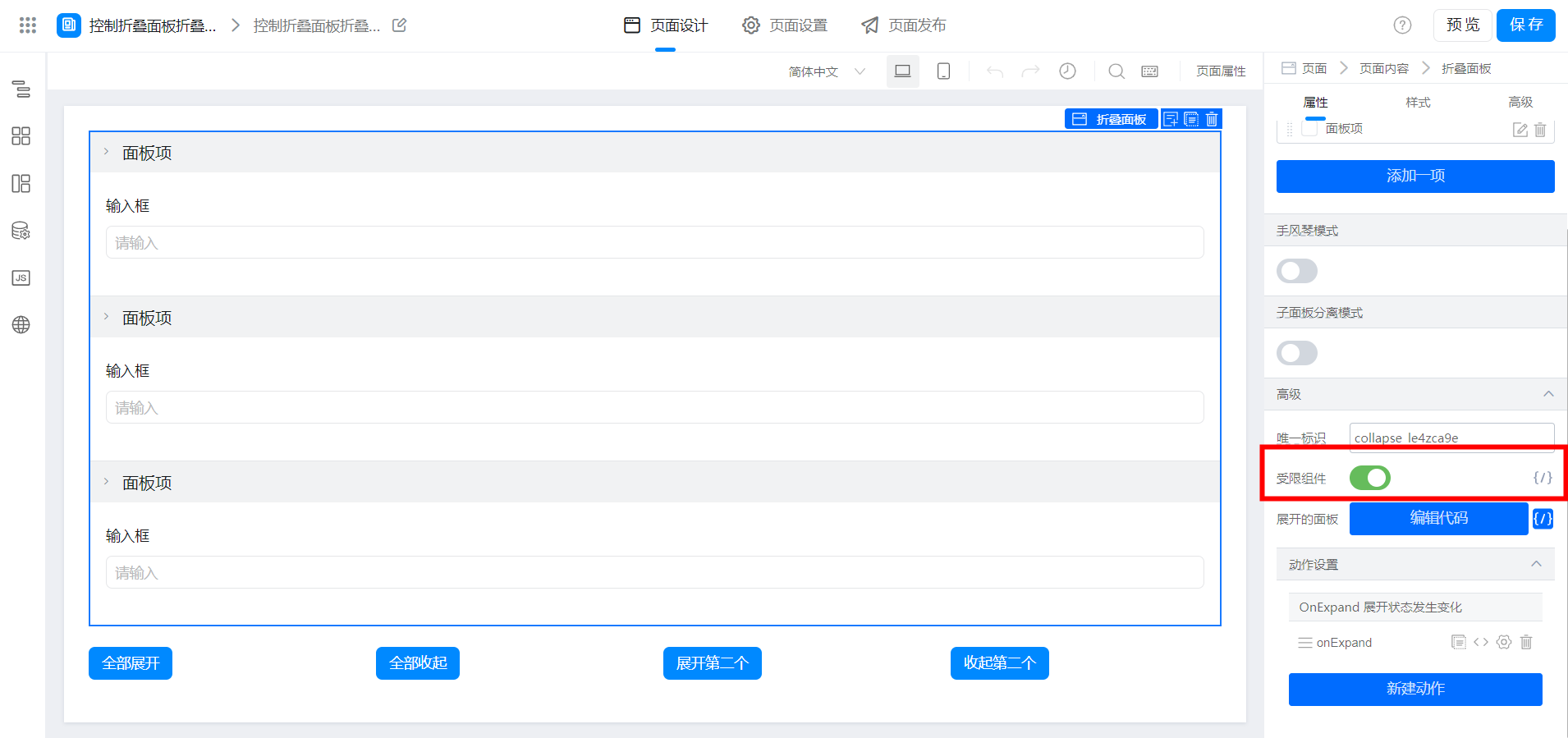Click the blue binding icon beside 编辑代码
The width and height of the screenshot is (1568, 738).
(1543, 519)
